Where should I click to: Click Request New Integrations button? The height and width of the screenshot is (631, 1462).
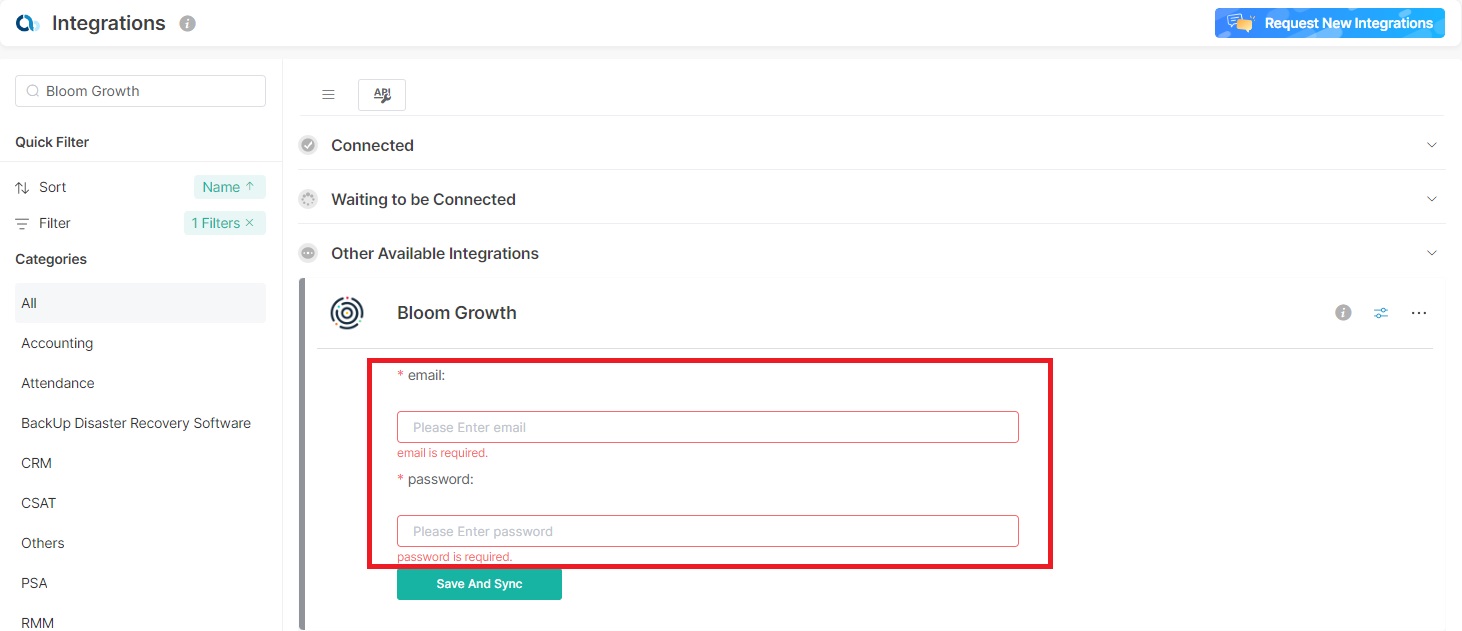click(1329, 23)
